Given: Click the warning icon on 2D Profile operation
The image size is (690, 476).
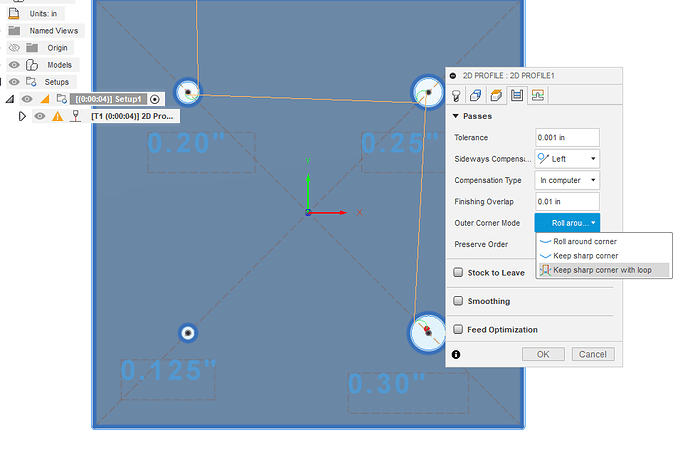Looking at the screenshot, I should pos(57,116).
